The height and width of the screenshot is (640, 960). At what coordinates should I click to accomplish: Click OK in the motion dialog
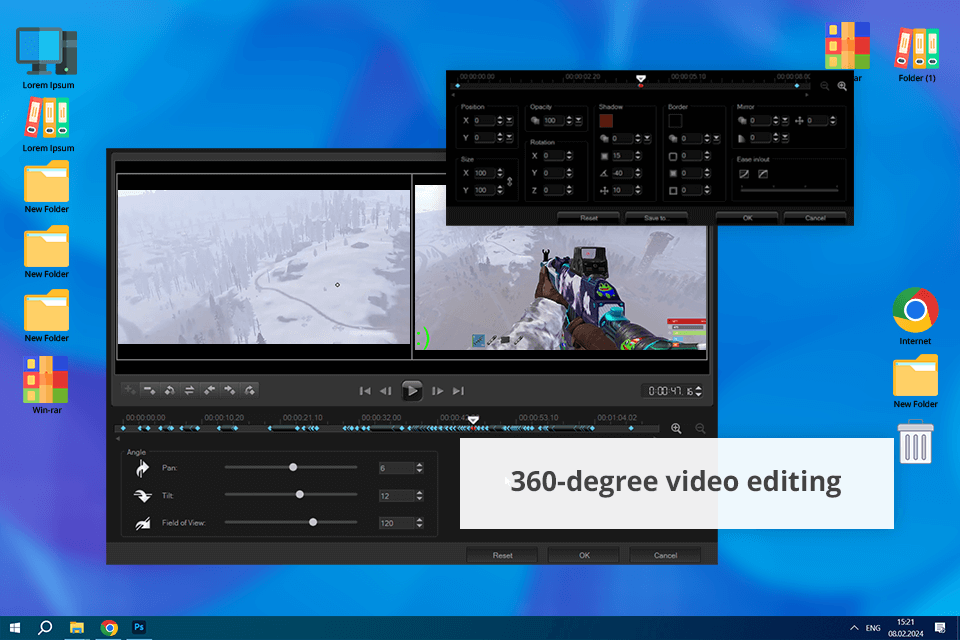(x=748, y=218)
